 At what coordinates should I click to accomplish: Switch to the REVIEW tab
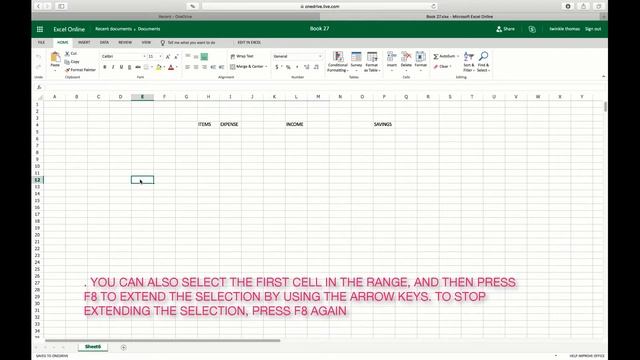[x=125, y=42]
